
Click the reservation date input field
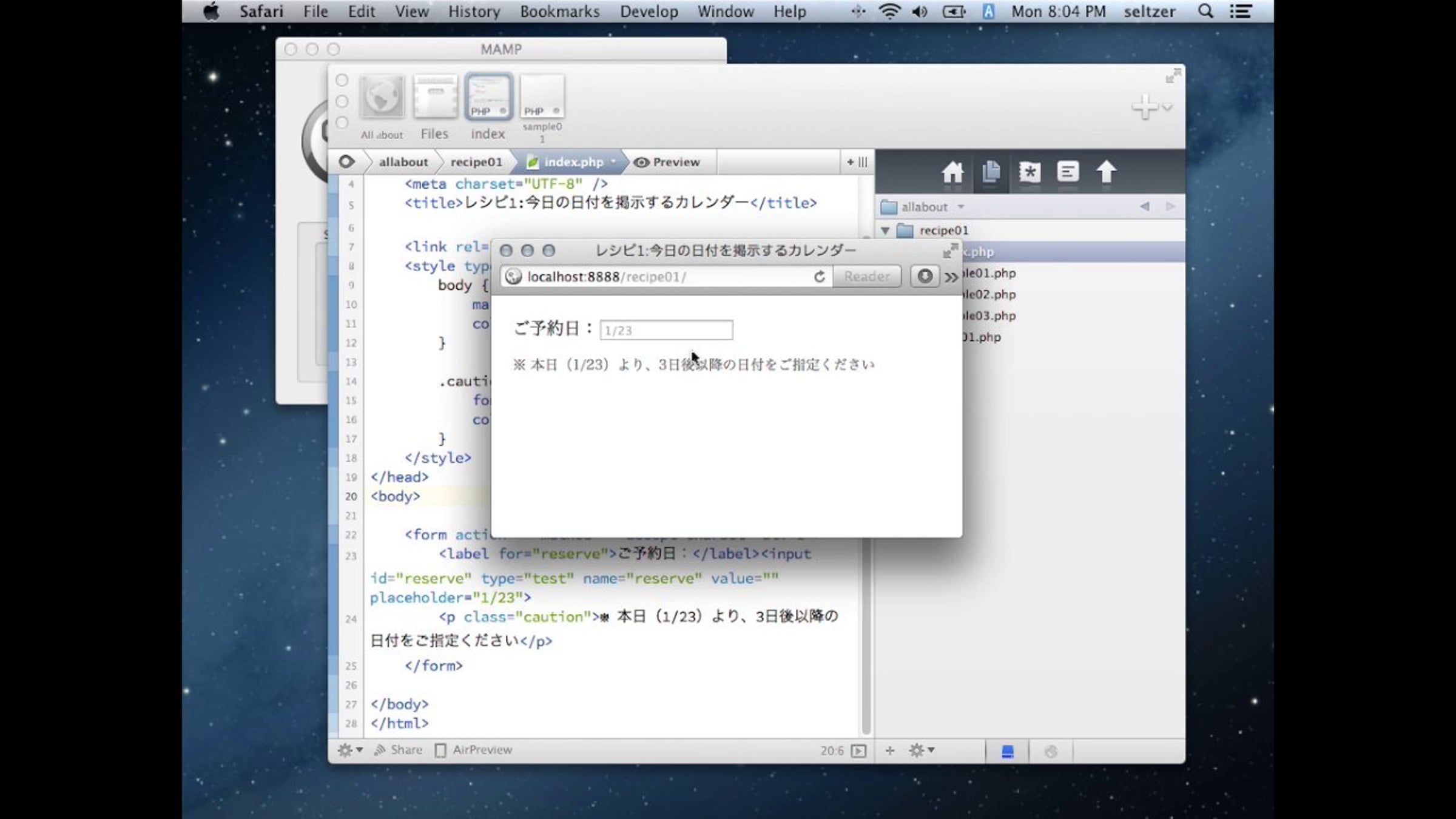tap(666, 330)
